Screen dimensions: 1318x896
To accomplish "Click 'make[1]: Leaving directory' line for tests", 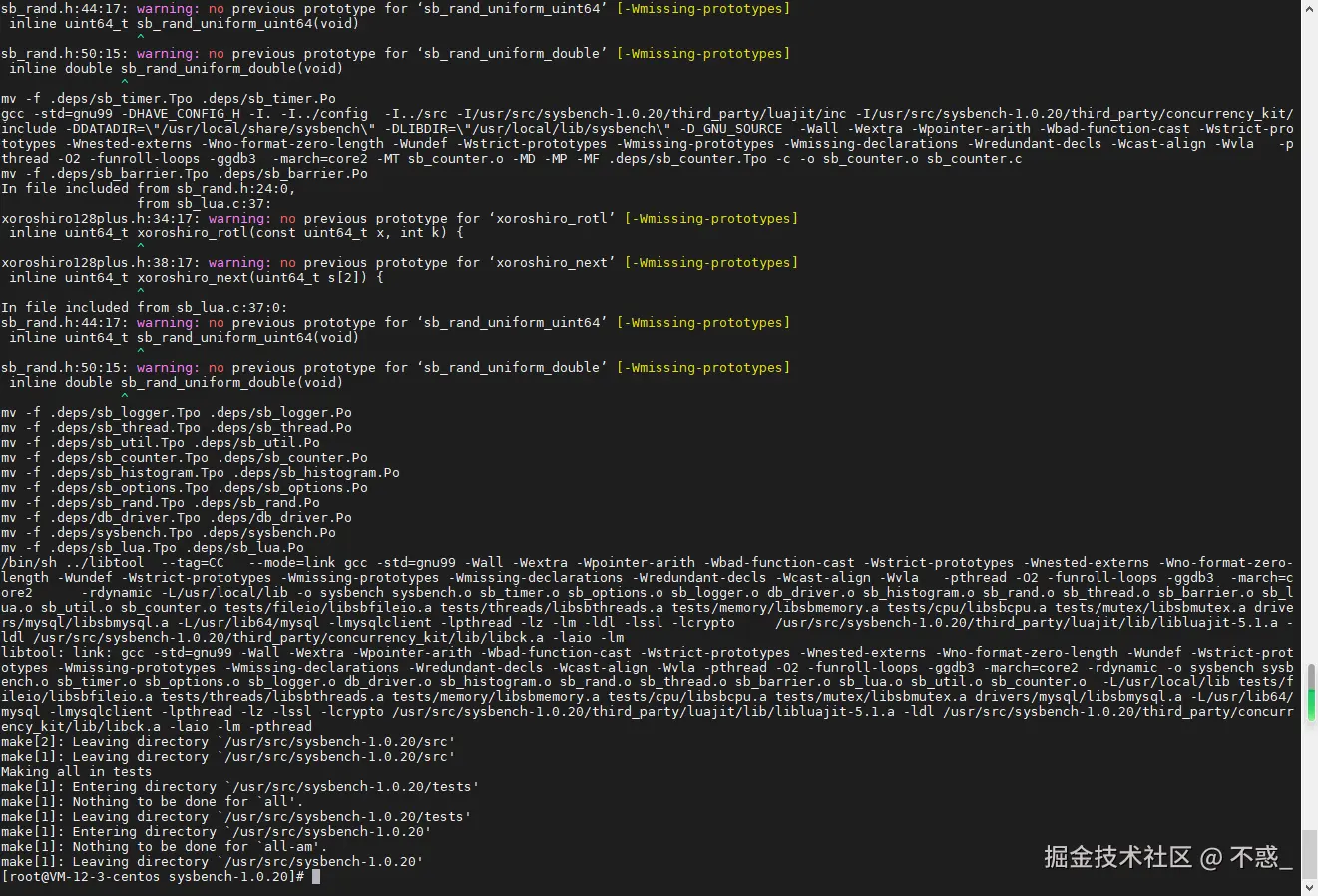I will 236,816.
